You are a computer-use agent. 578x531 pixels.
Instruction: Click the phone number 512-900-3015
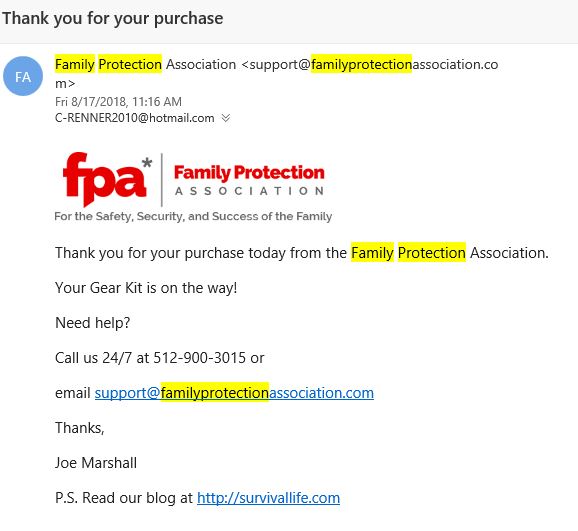click(x=199, y=358)
